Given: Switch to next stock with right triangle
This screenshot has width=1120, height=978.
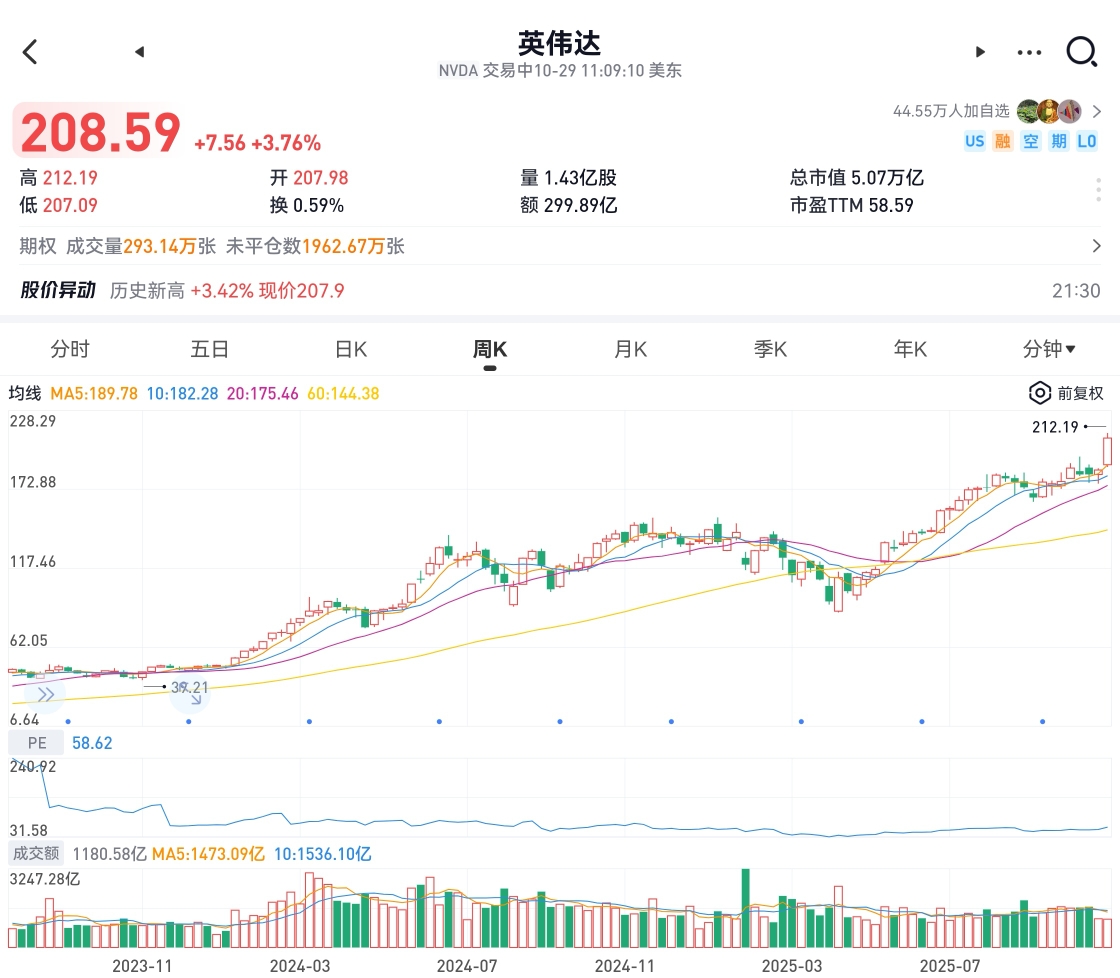Looking at the screenshot, I should pos(980,51).
